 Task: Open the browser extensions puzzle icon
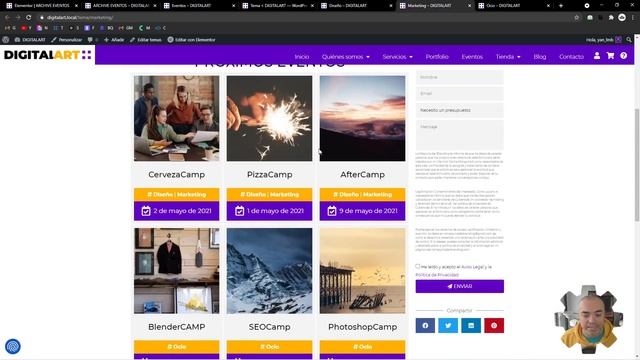(611, 18)
